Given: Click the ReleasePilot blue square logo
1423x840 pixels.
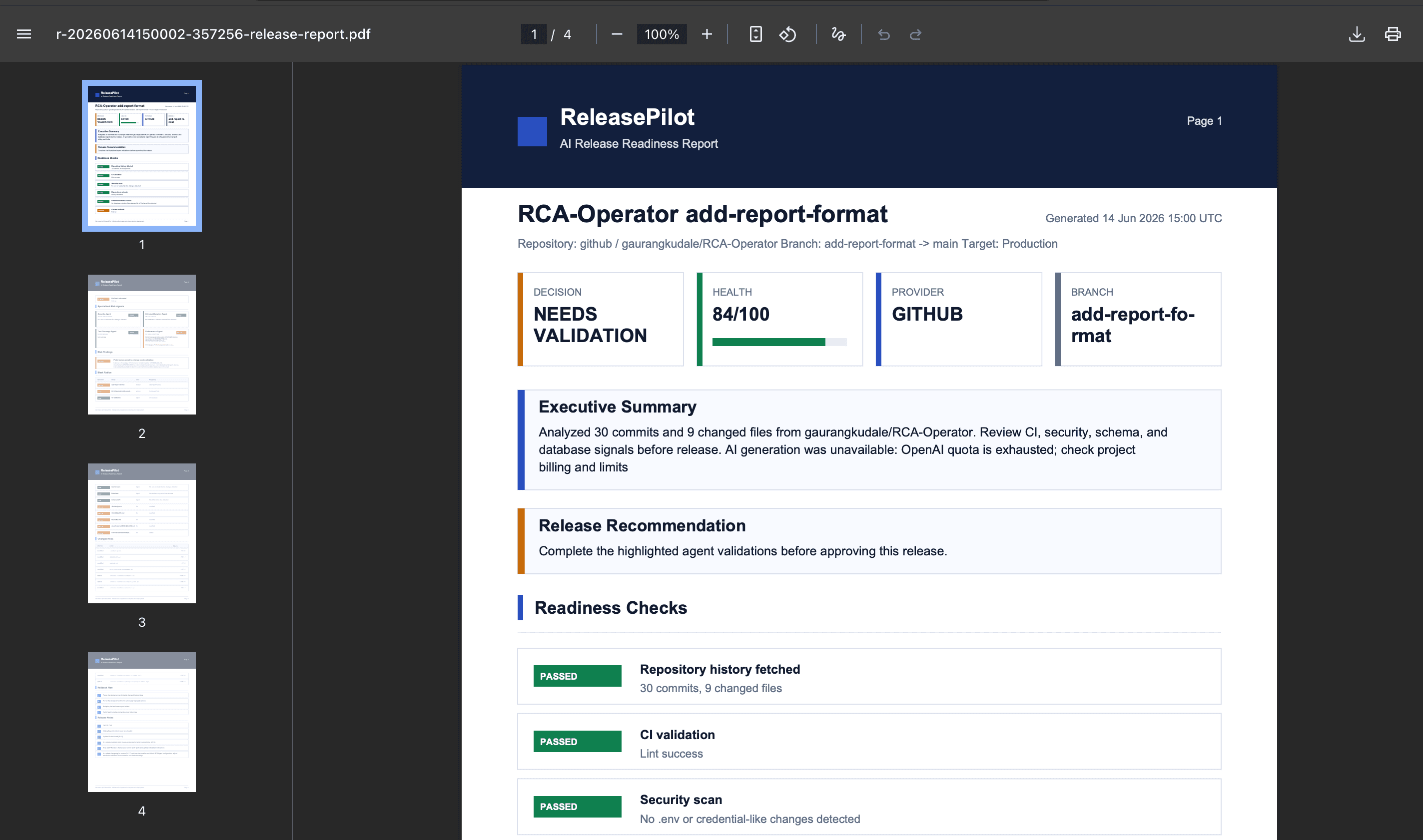Looking at the screenshot, I should [532, 131].
